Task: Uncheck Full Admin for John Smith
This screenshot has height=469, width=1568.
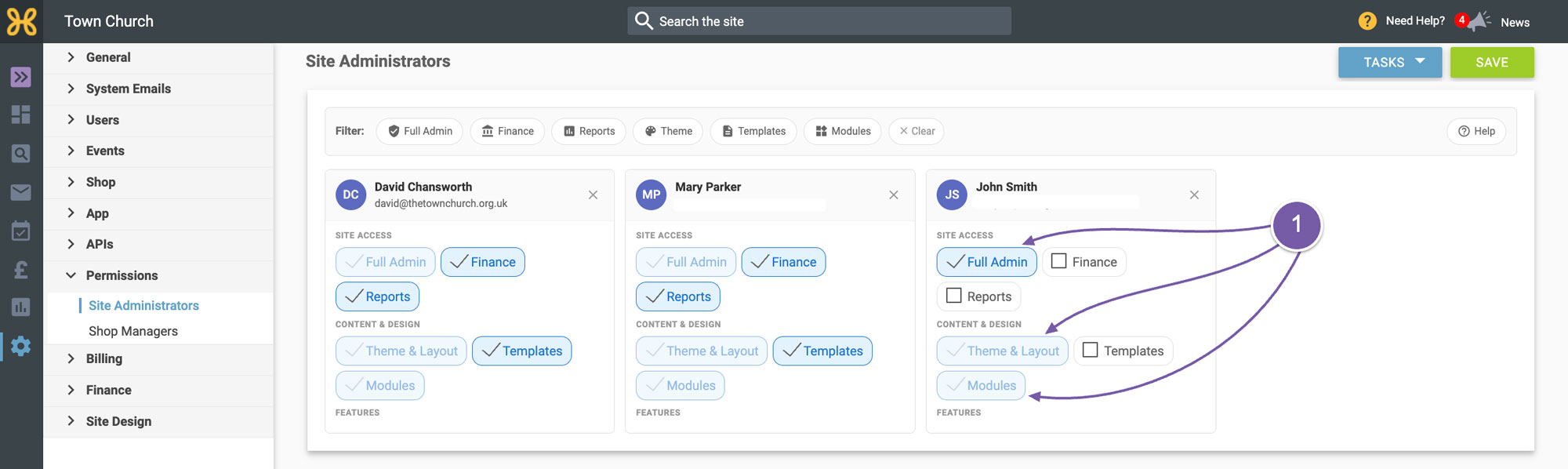Action: (987, 262)
